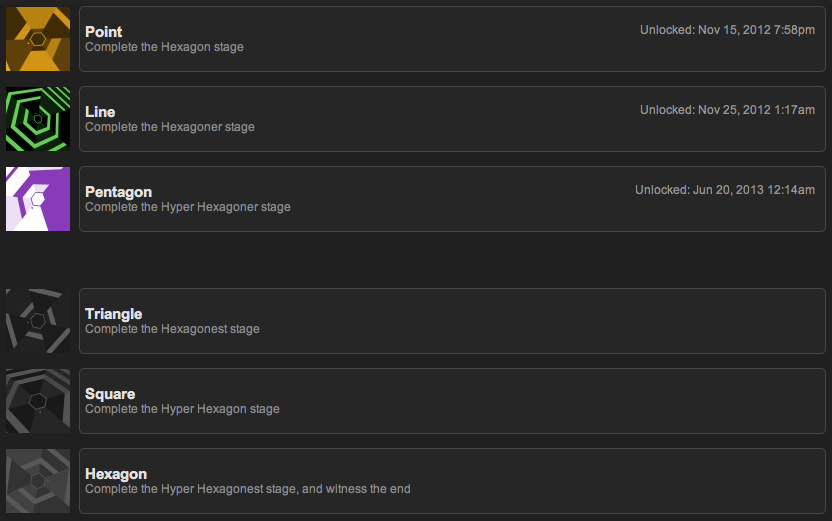
Task: Click the purple Pentagon achievement icon
Action: pyautogui.click(x=38, y=199)
